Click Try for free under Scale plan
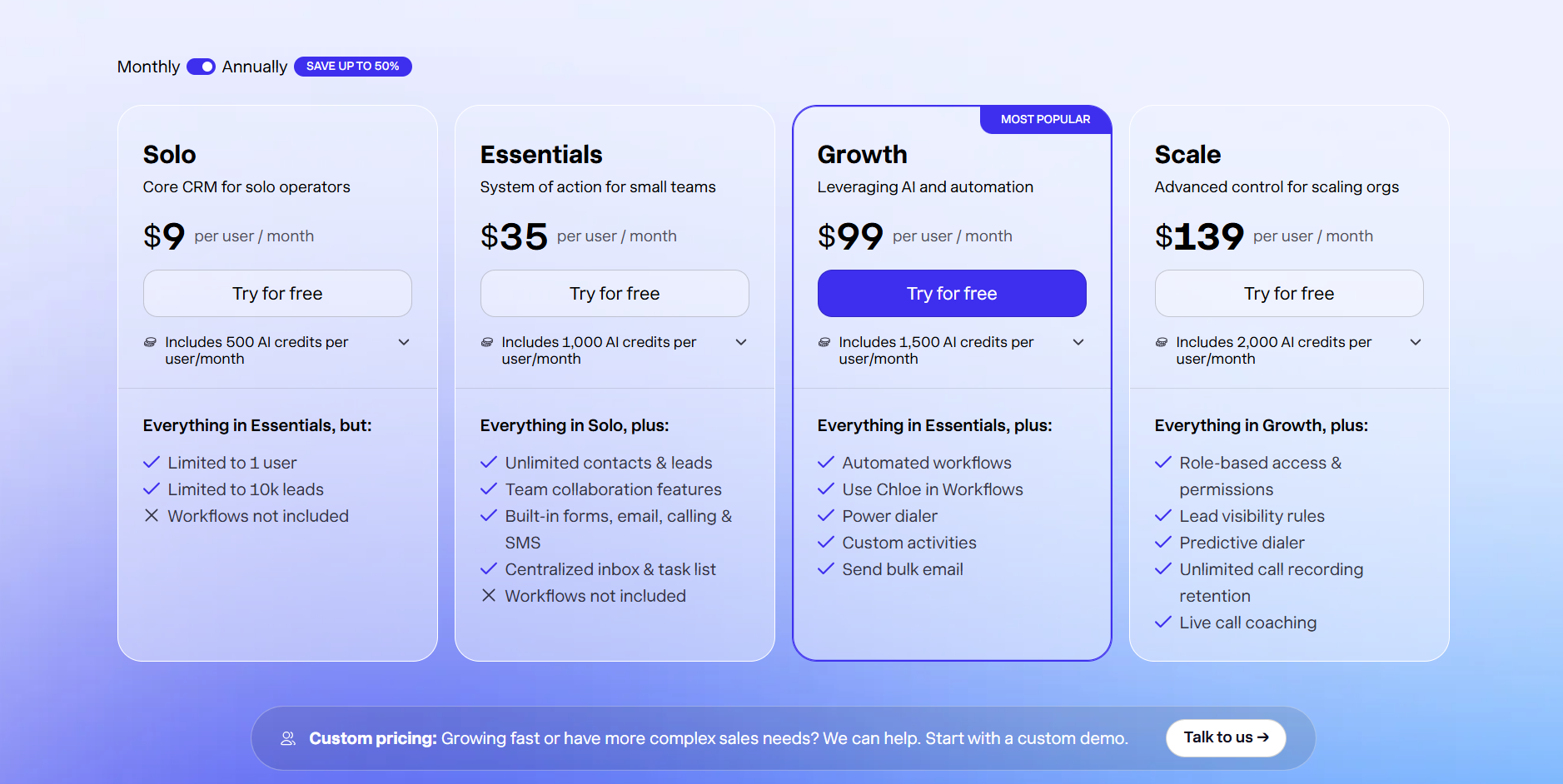 click(1289, 293)
